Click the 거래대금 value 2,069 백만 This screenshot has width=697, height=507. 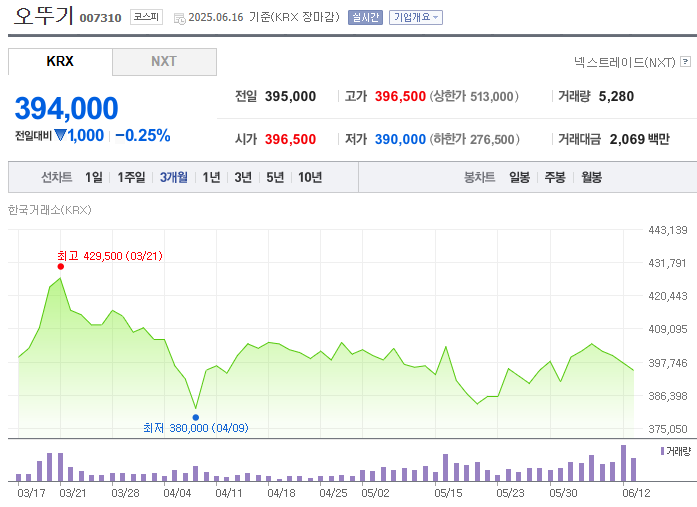(x=640, y=140)
